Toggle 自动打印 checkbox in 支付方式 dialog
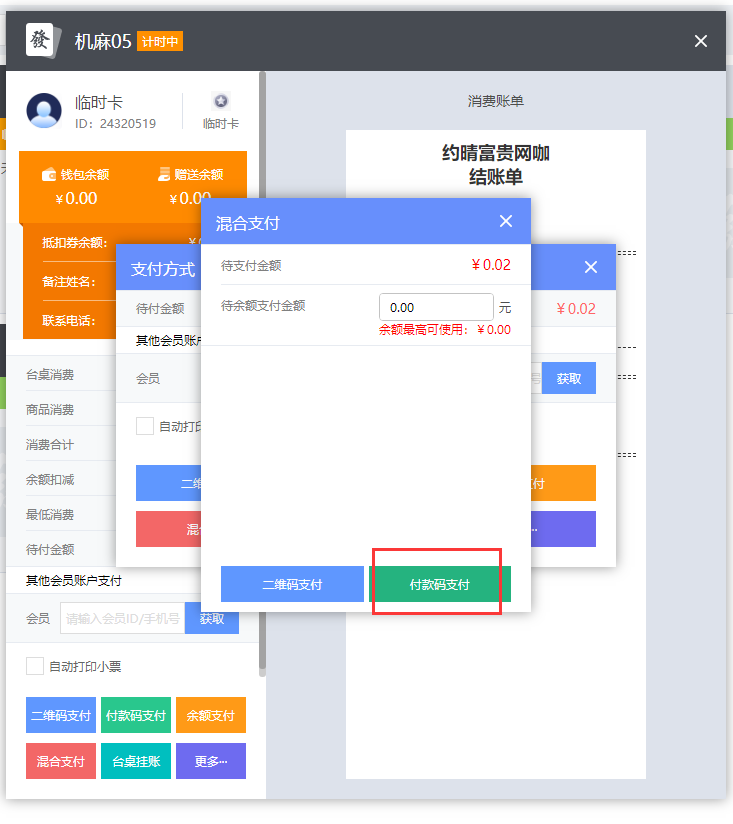The width and height of the screenshot is (733, 824). pos(144,426)
